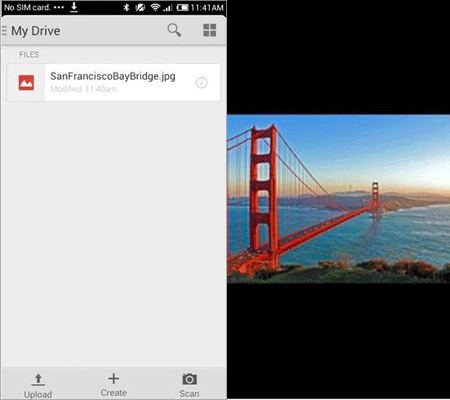Tap the Wi-Fi status bar icon
Screen dimensions: 450x400
155,7
